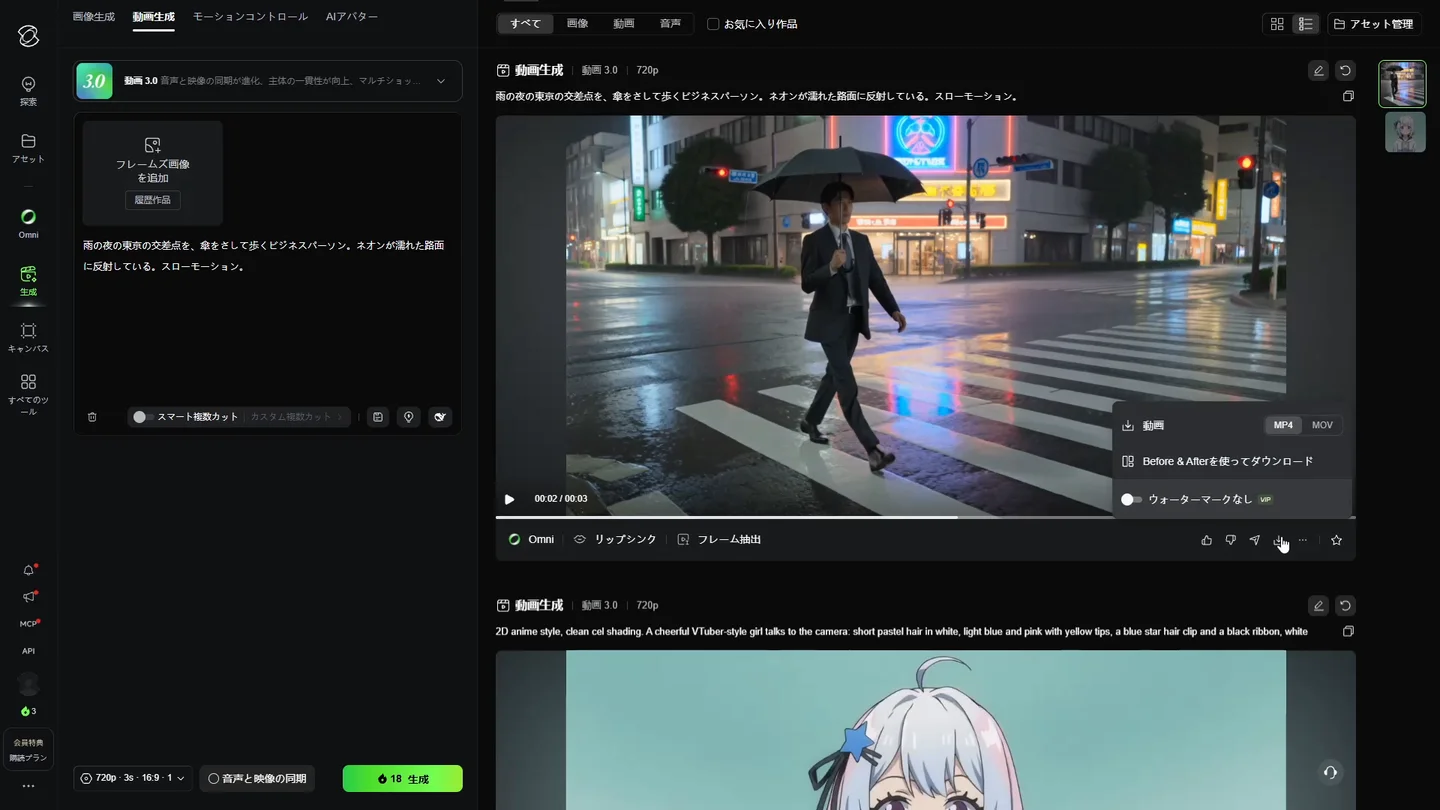The image size is (1440, 810).
Task: Open the MCP sidebar entry
Action: (28, 624)
